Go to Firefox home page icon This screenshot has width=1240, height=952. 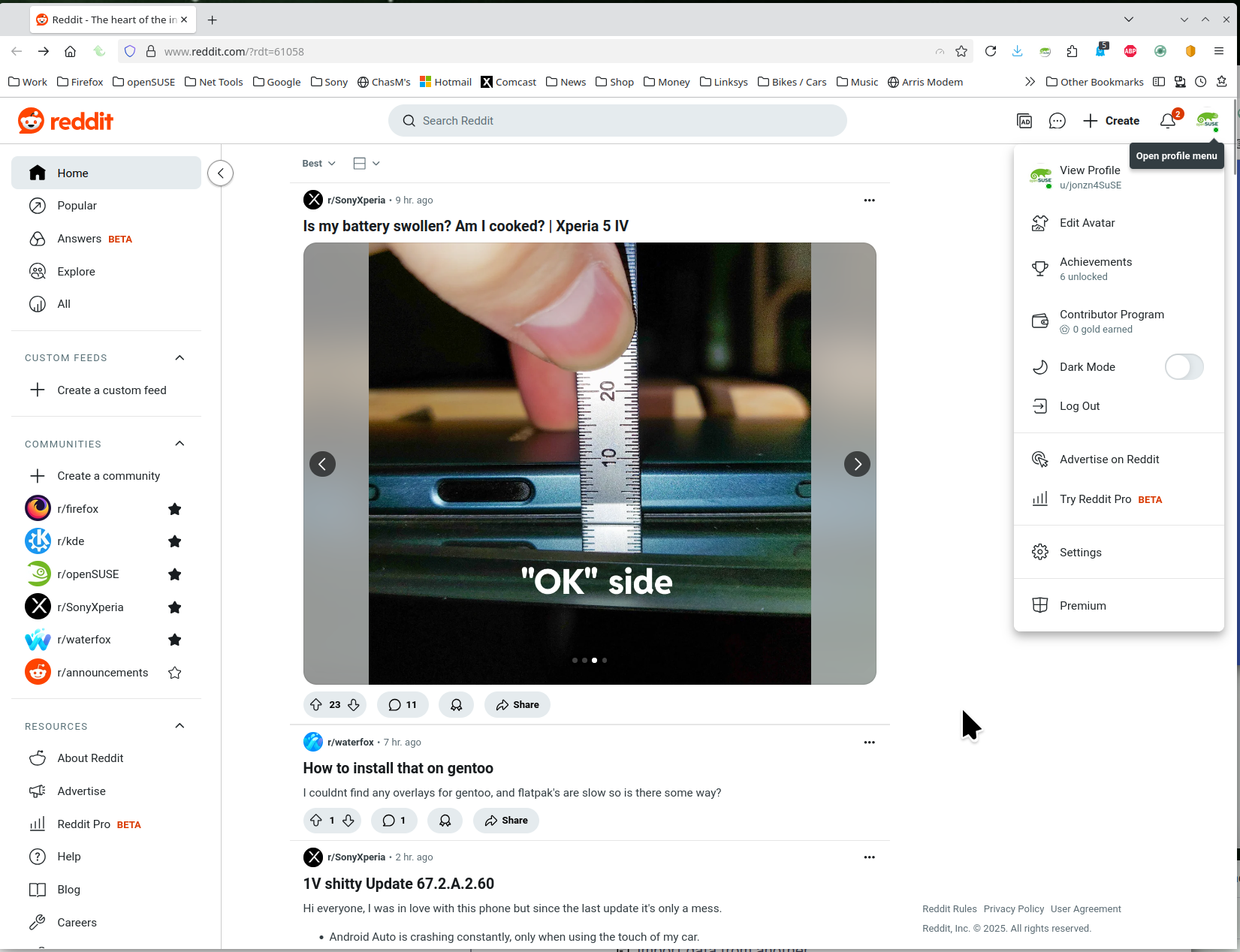tap(70, 51)
